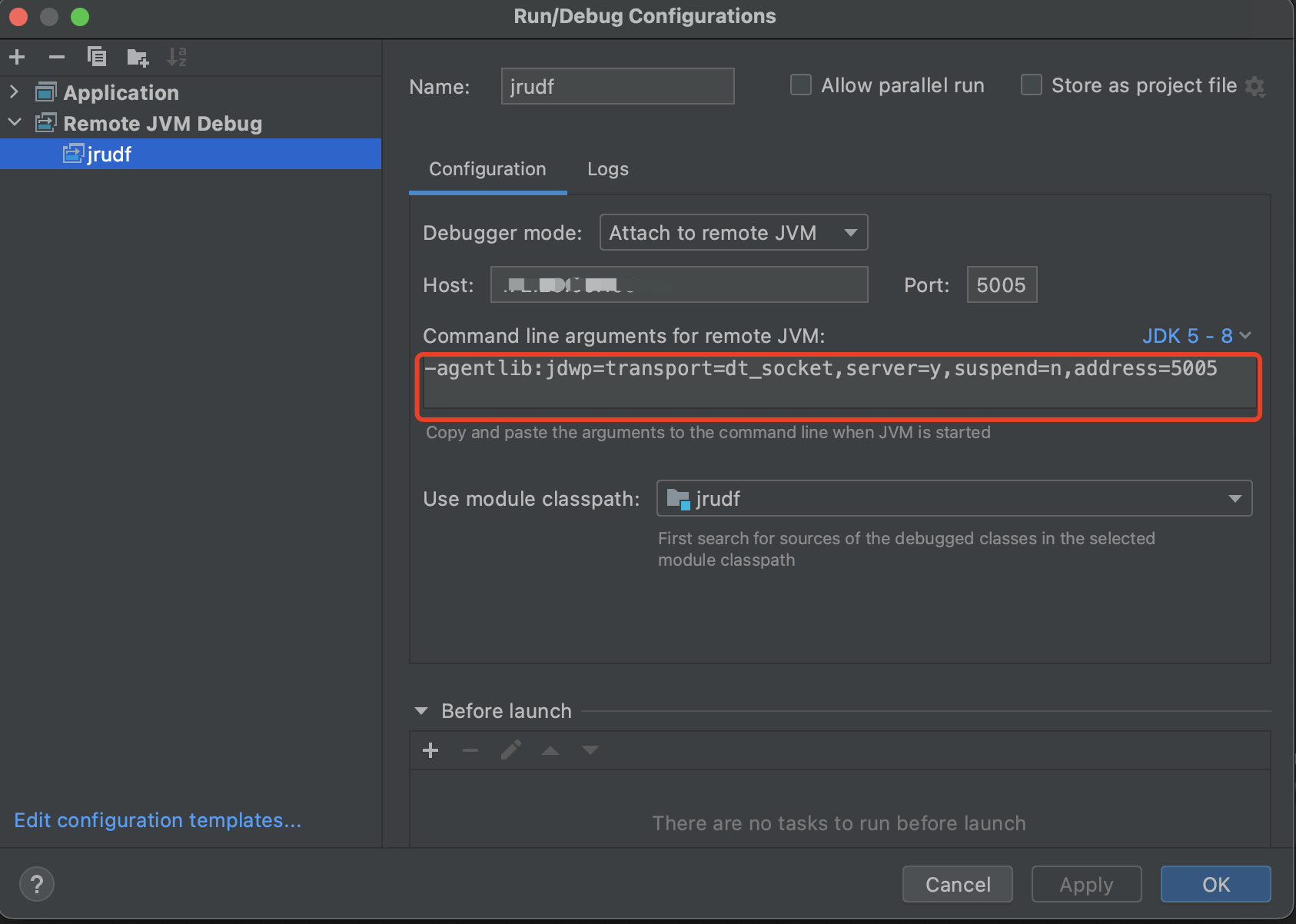Open Edit configuration templates link

click(158, 820)
